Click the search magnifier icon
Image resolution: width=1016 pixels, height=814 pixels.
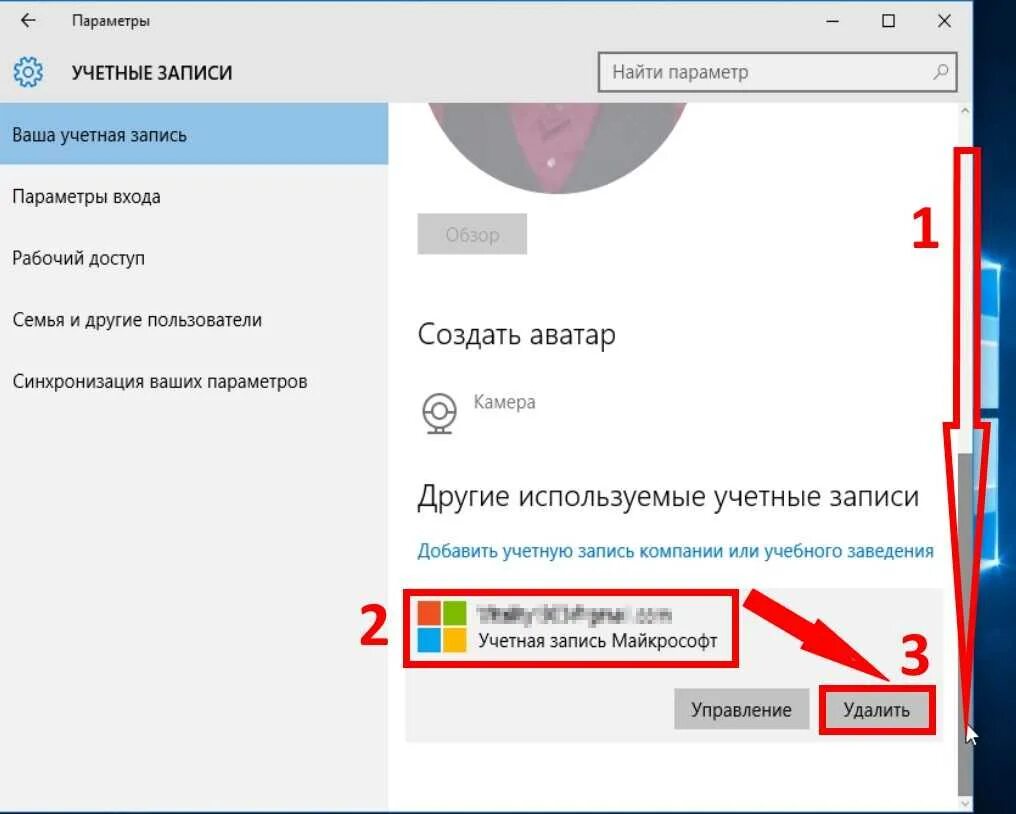(940, 72)
